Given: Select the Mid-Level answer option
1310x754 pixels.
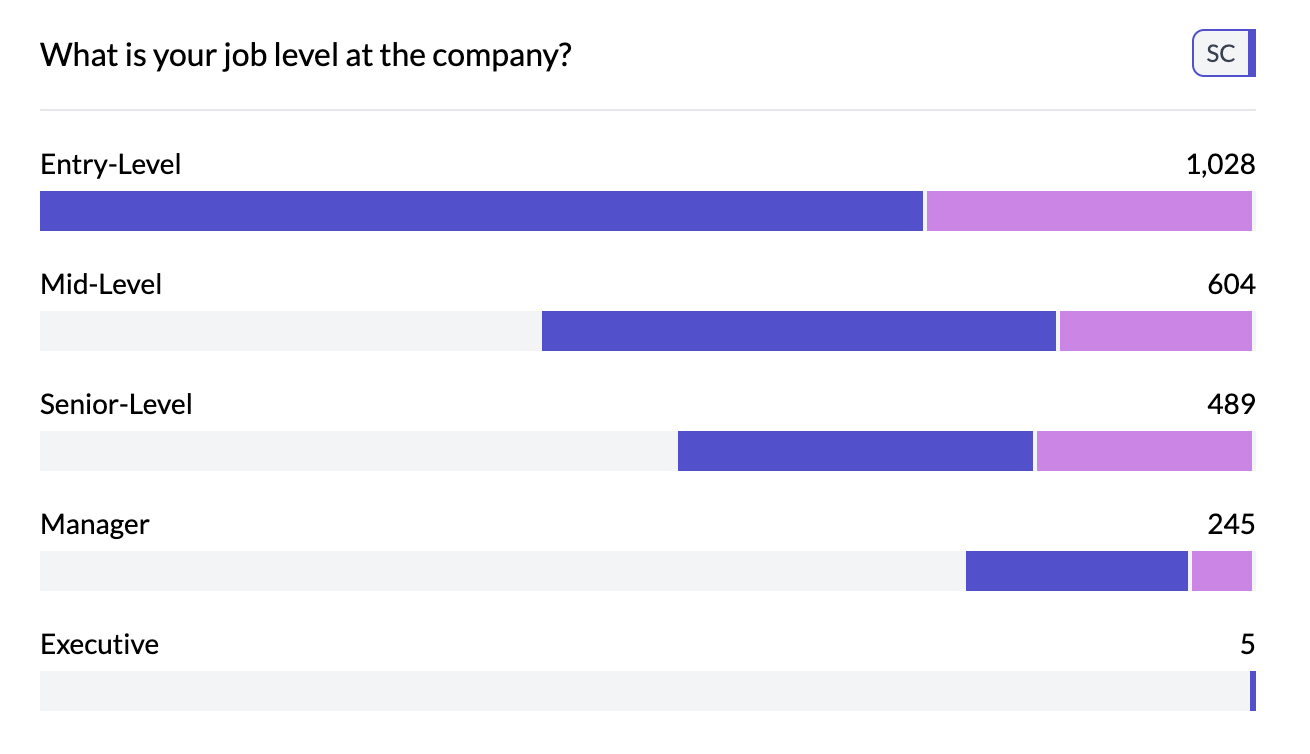Looking at the screenshot, I should (101, 284).
